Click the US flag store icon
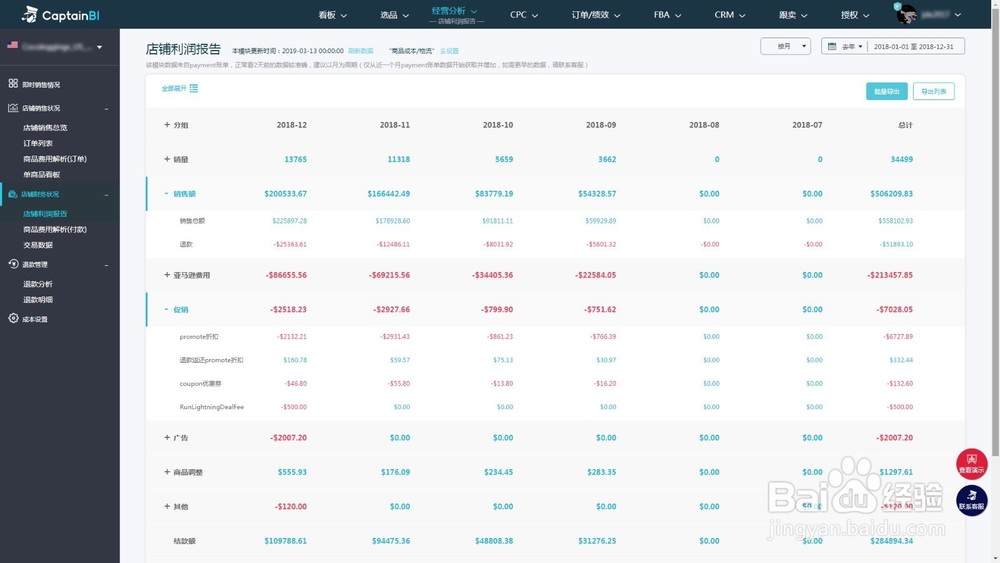 coord(12,45)
